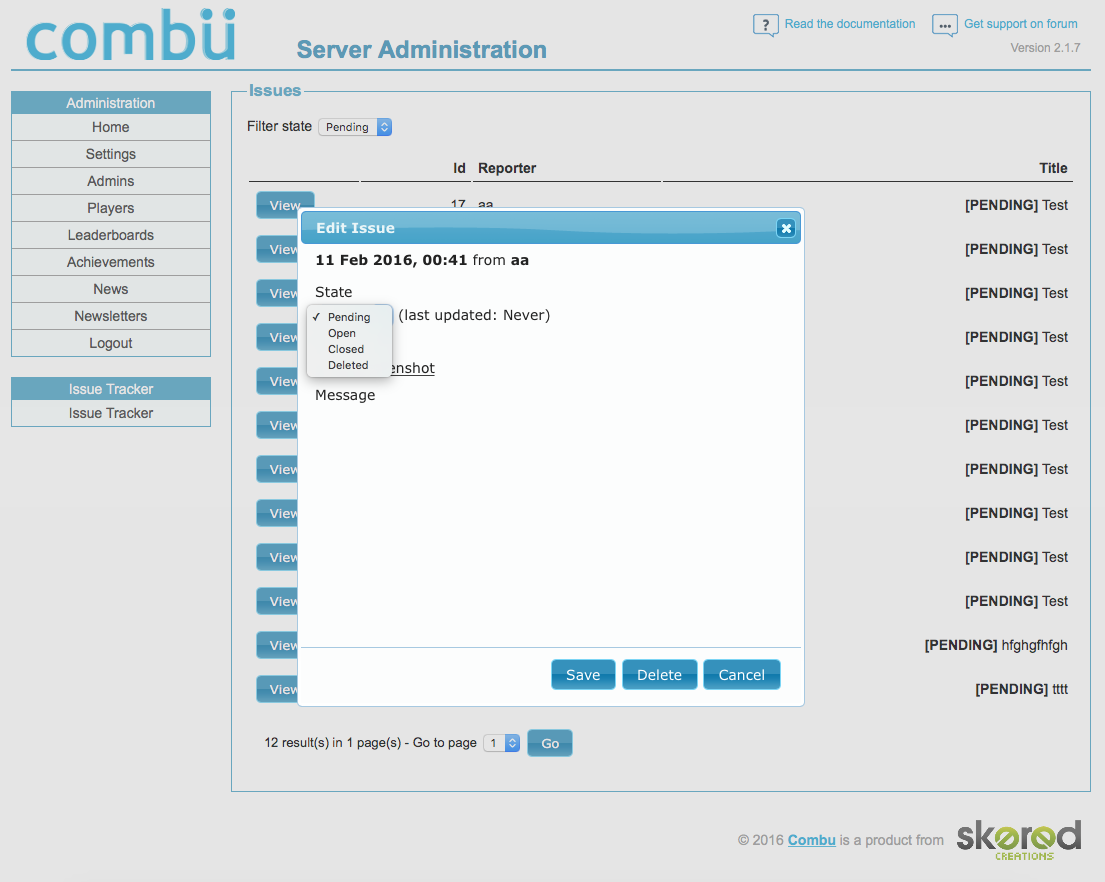Click the skared creations logo
The height and width of the screenshot is (882, 1105).
1018,840
